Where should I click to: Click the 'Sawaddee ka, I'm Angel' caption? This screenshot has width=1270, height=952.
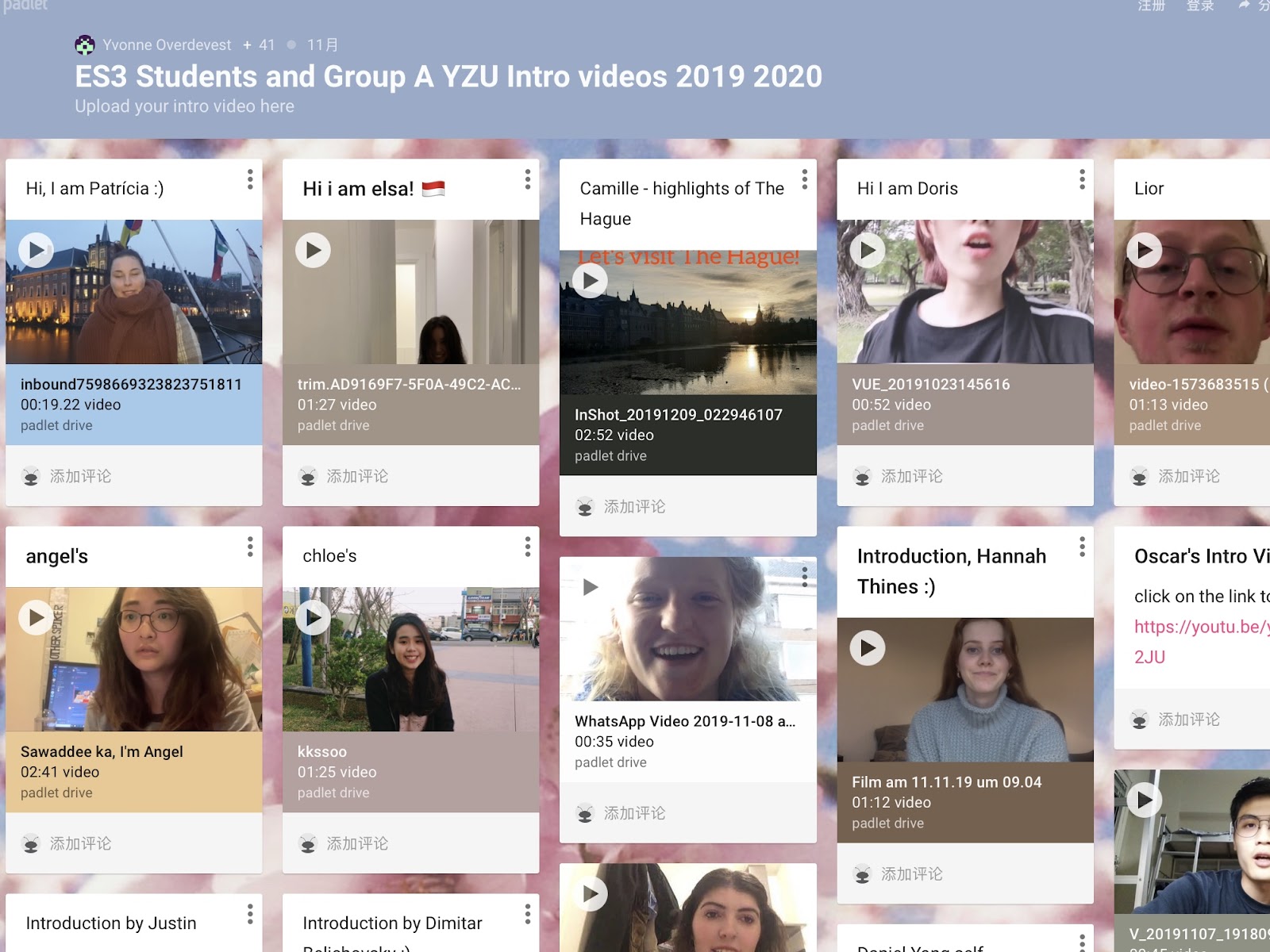point(102,751)
